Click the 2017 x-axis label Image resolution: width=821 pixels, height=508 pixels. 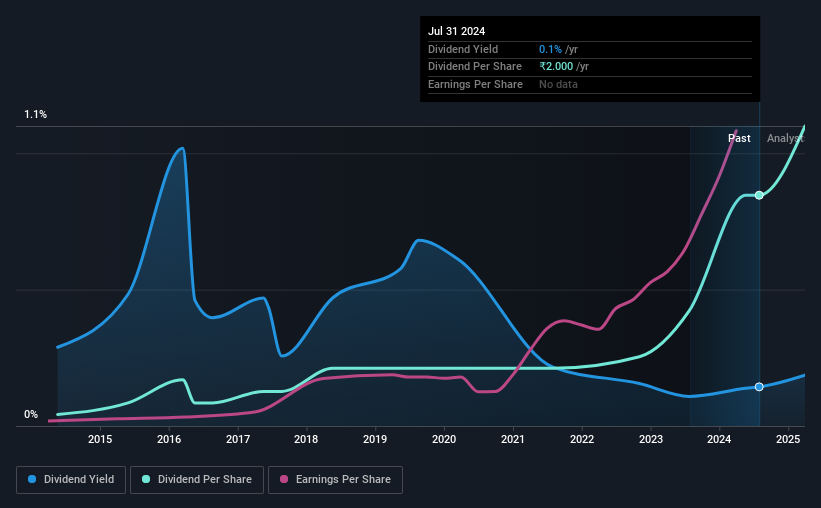pos(238,439)
